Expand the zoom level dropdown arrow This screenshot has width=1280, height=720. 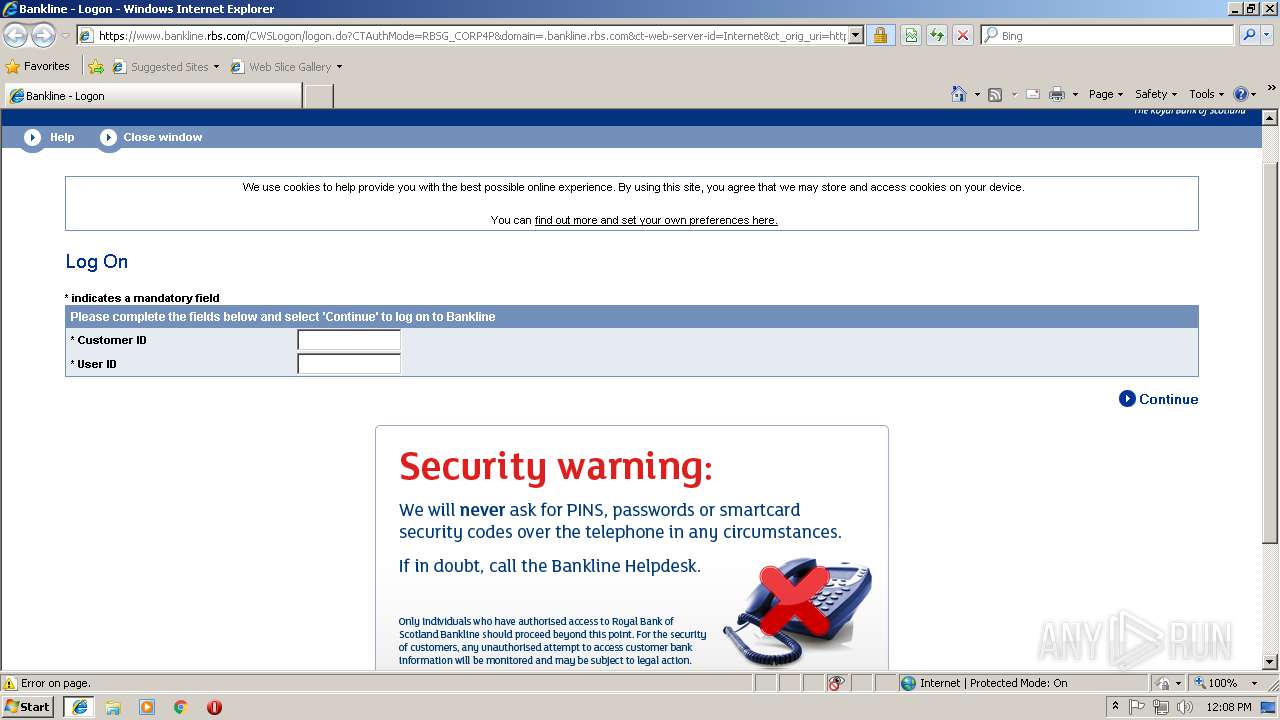pyautogui.click(x=1254, y=683)
